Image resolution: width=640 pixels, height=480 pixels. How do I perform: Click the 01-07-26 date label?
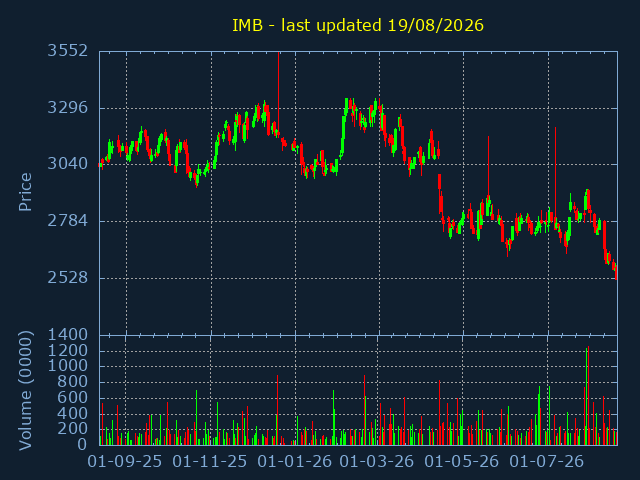click(x=547, y=462)
